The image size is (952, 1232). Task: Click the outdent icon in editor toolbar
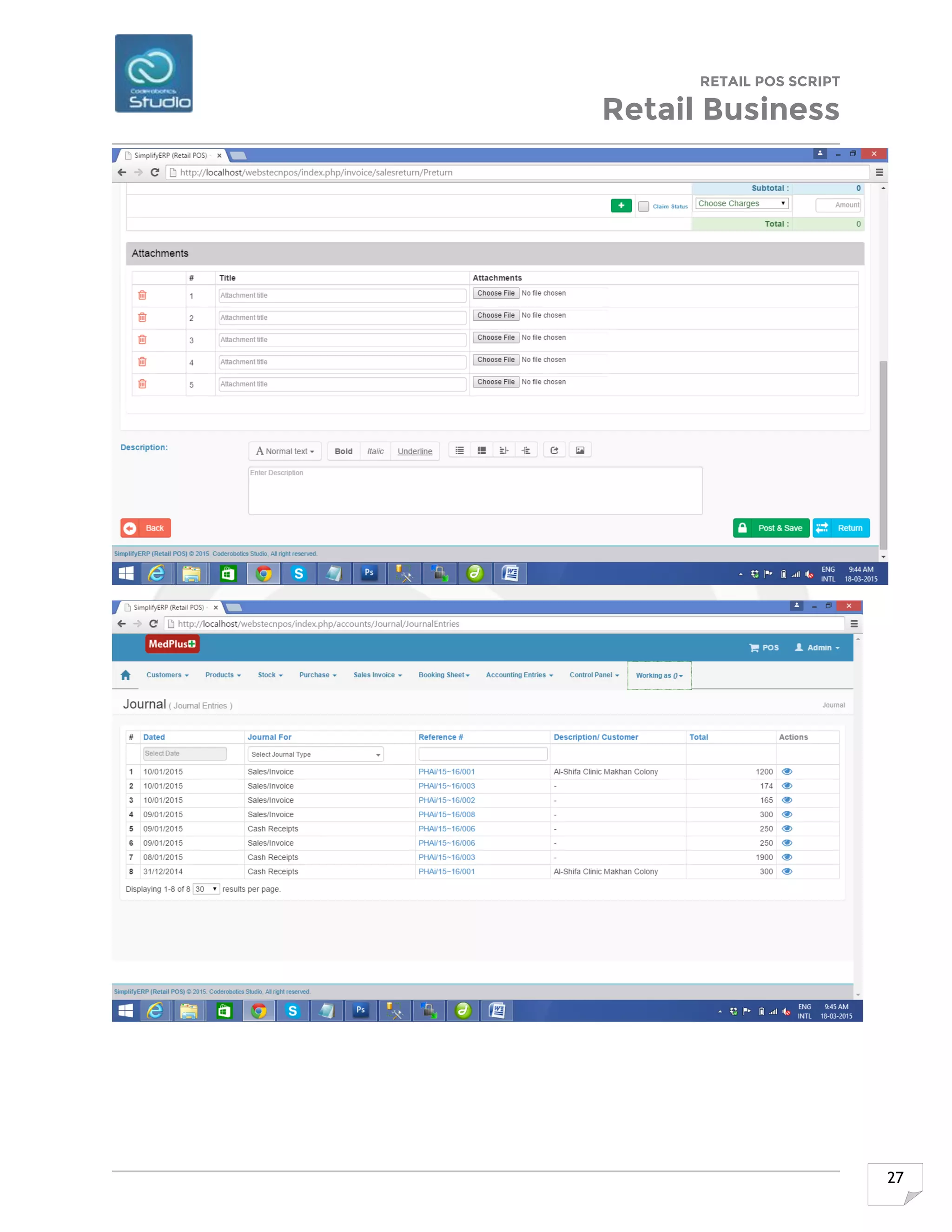(x=503, y=450)
